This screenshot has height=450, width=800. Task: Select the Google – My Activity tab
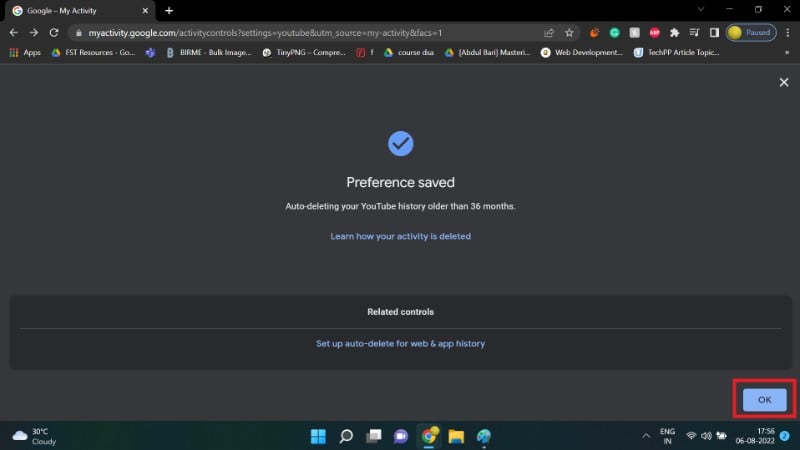click(79, 11)
